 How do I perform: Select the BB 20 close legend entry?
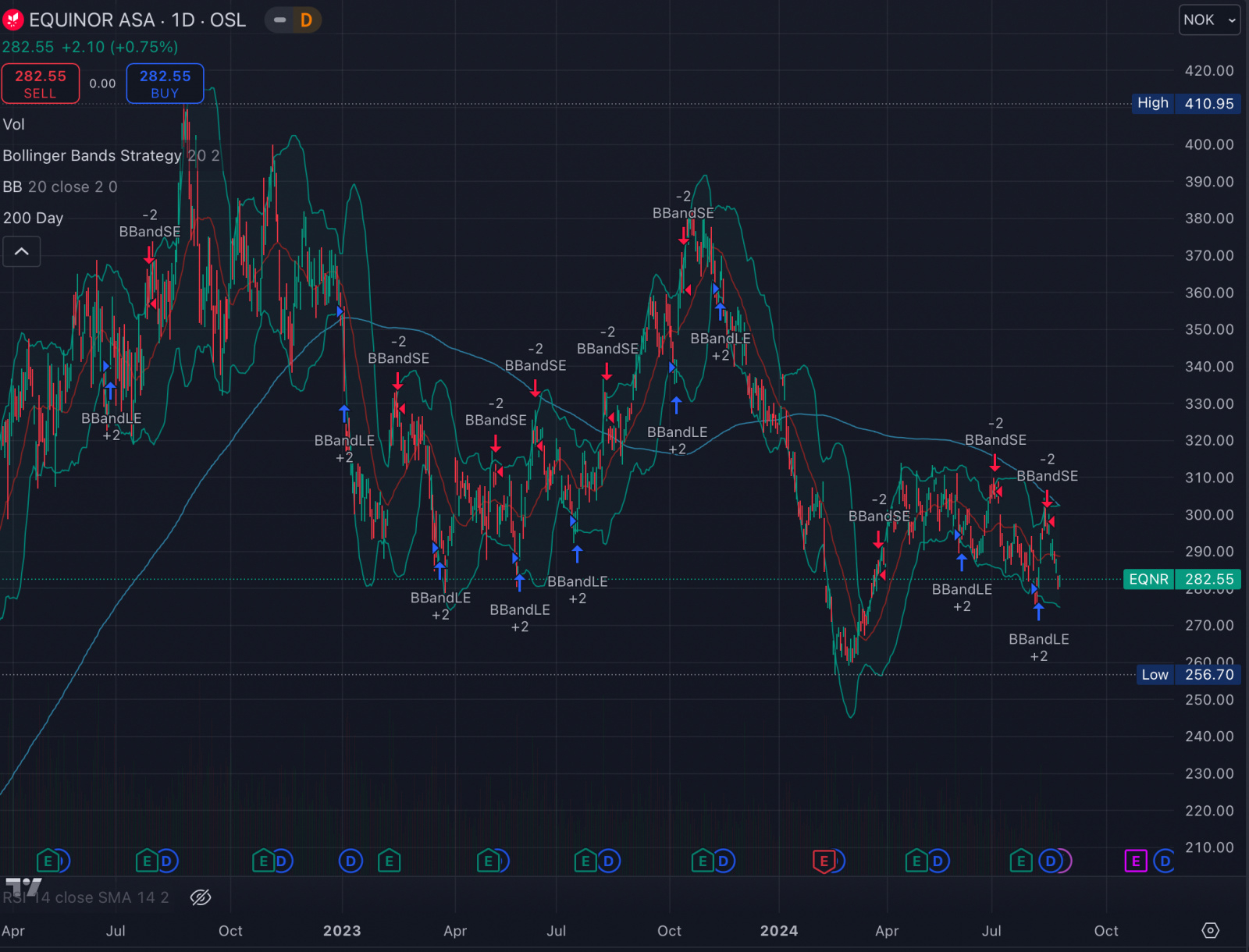tap(59, 187)
